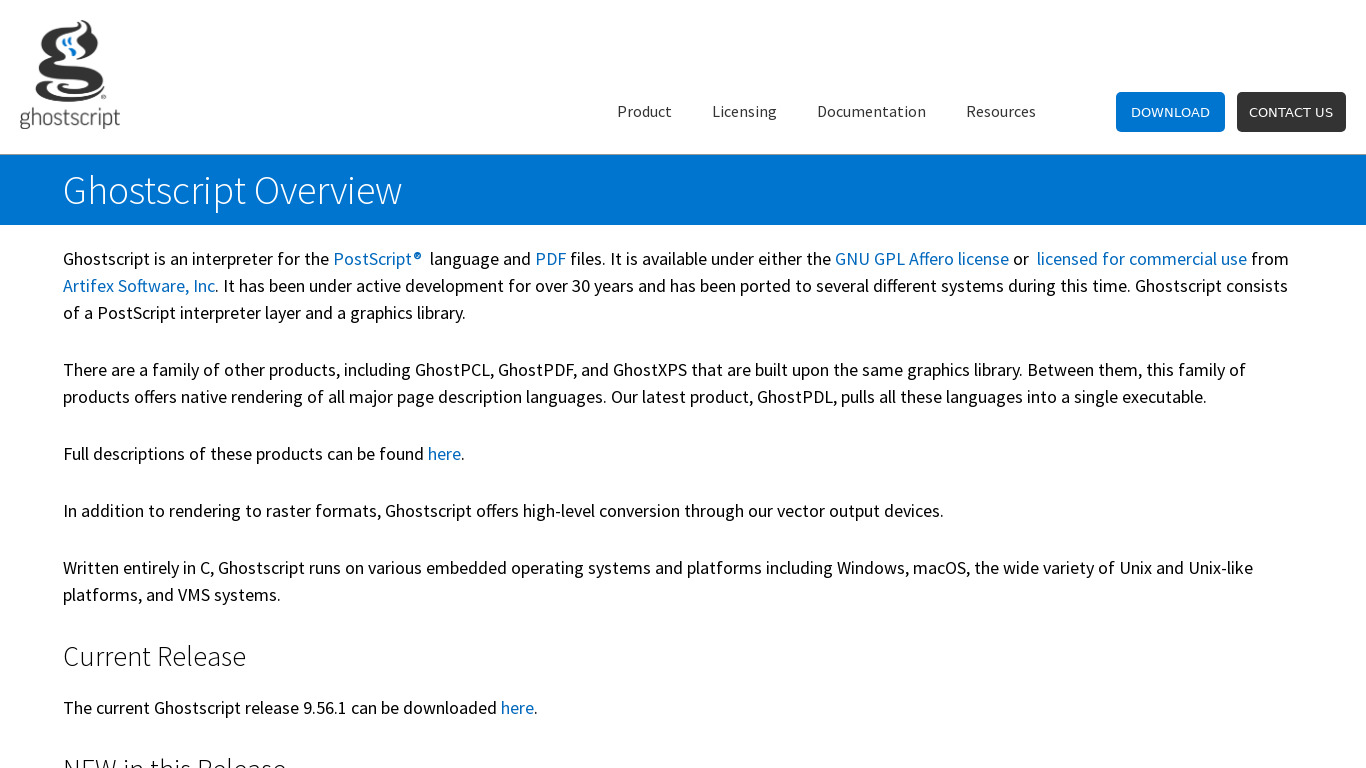Open the Product menu

(644, 111)
